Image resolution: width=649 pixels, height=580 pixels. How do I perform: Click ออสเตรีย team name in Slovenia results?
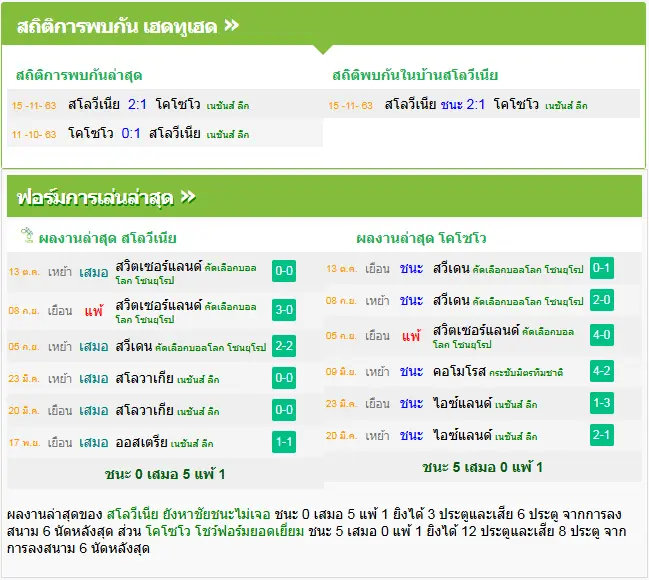pyautogui.click(x=142, y=442)
